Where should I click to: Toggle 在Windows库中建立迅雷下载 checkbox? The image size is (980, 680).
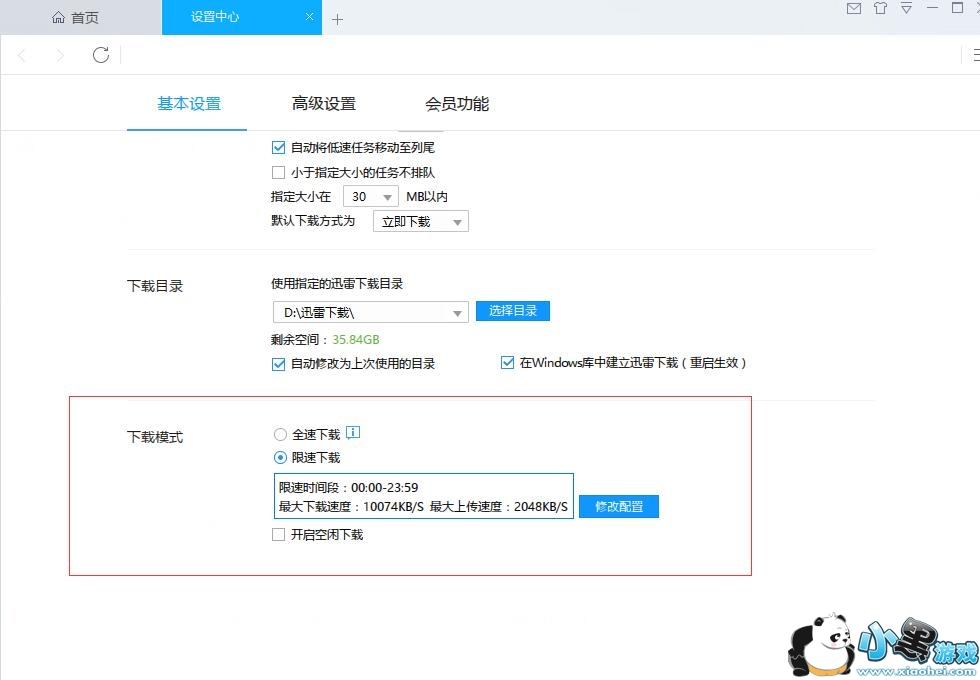pos(508,362)
